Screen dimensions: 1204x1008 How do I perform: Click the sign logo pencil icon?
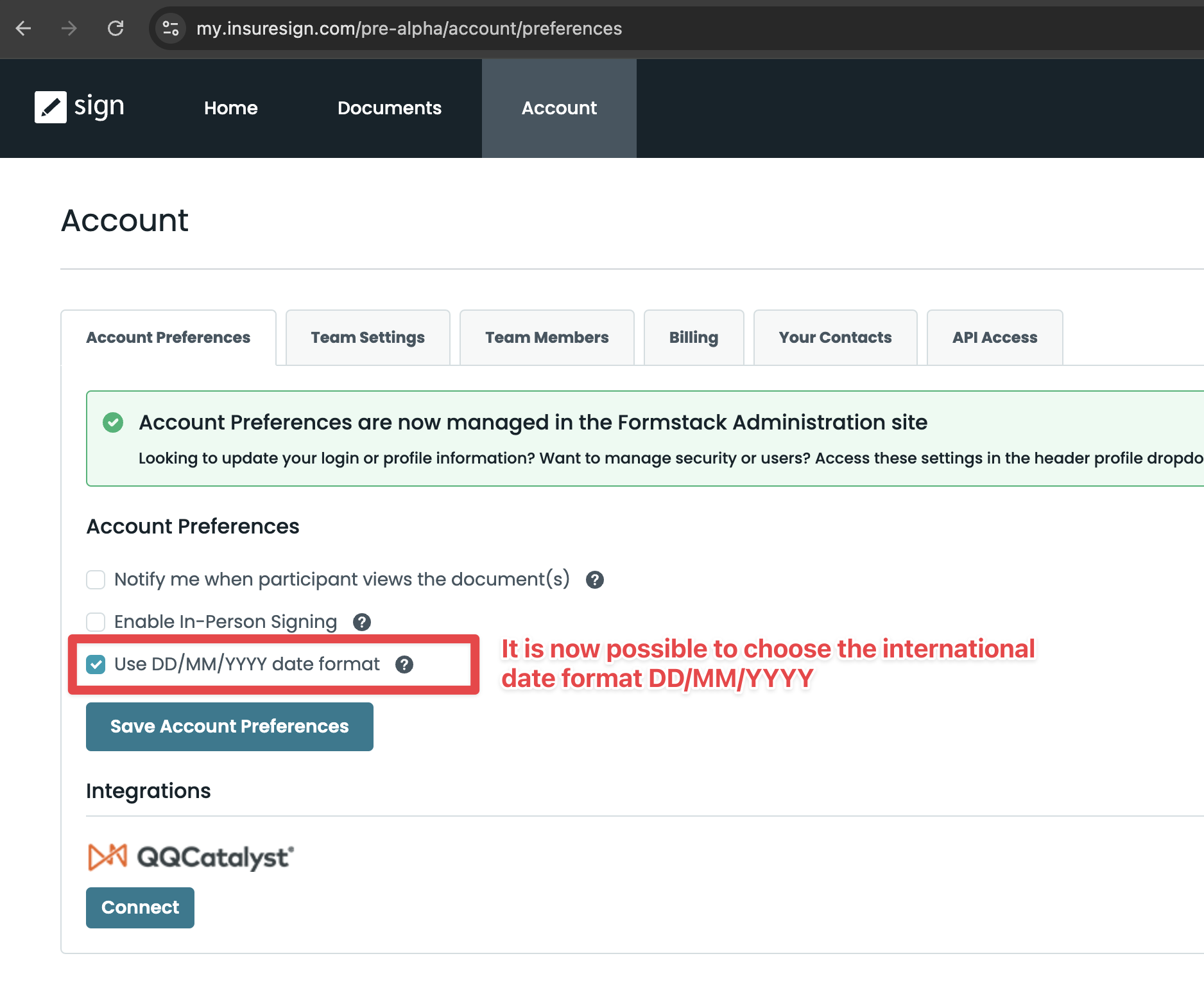[x=50, y=107]
